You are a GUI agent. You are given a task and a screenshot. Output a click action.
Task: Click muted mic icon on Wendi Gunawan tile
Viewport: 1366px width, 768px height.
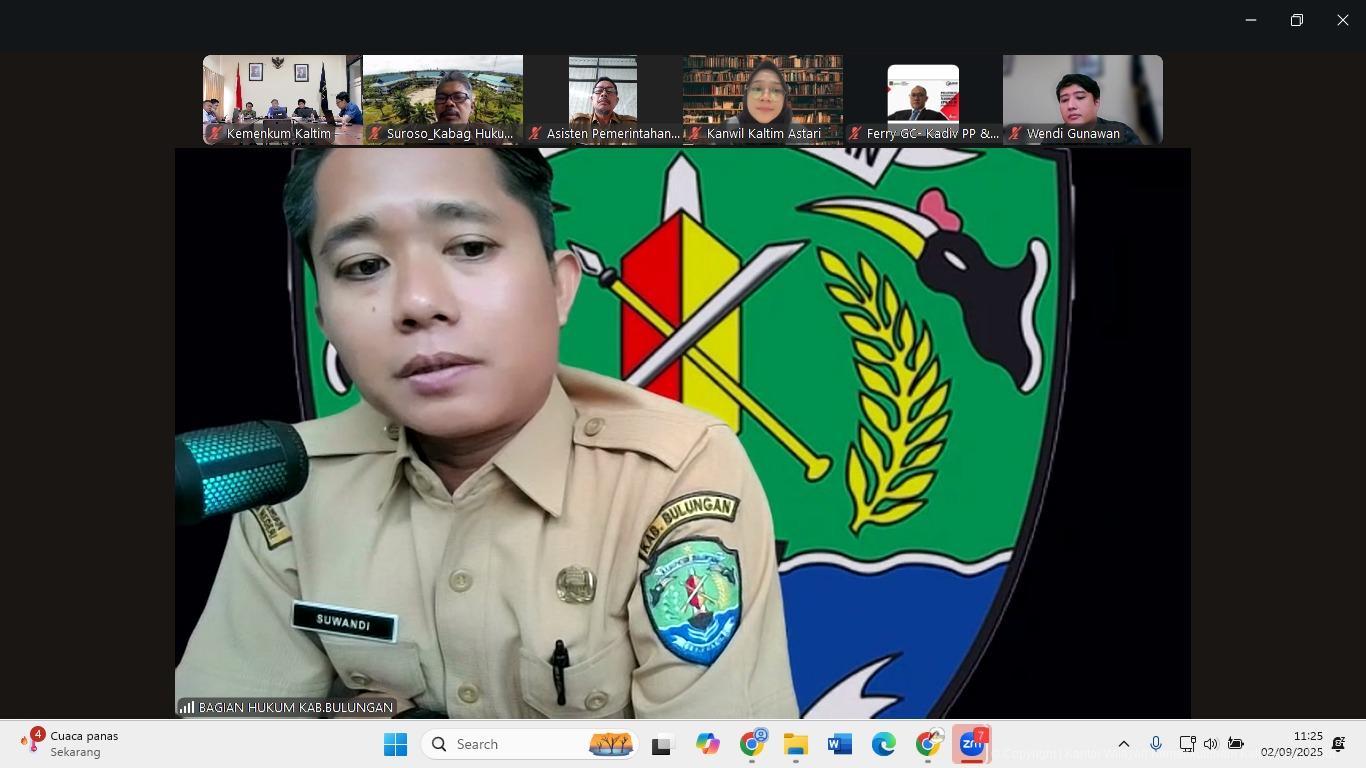pyautogui.click(x=1014, y=133)
